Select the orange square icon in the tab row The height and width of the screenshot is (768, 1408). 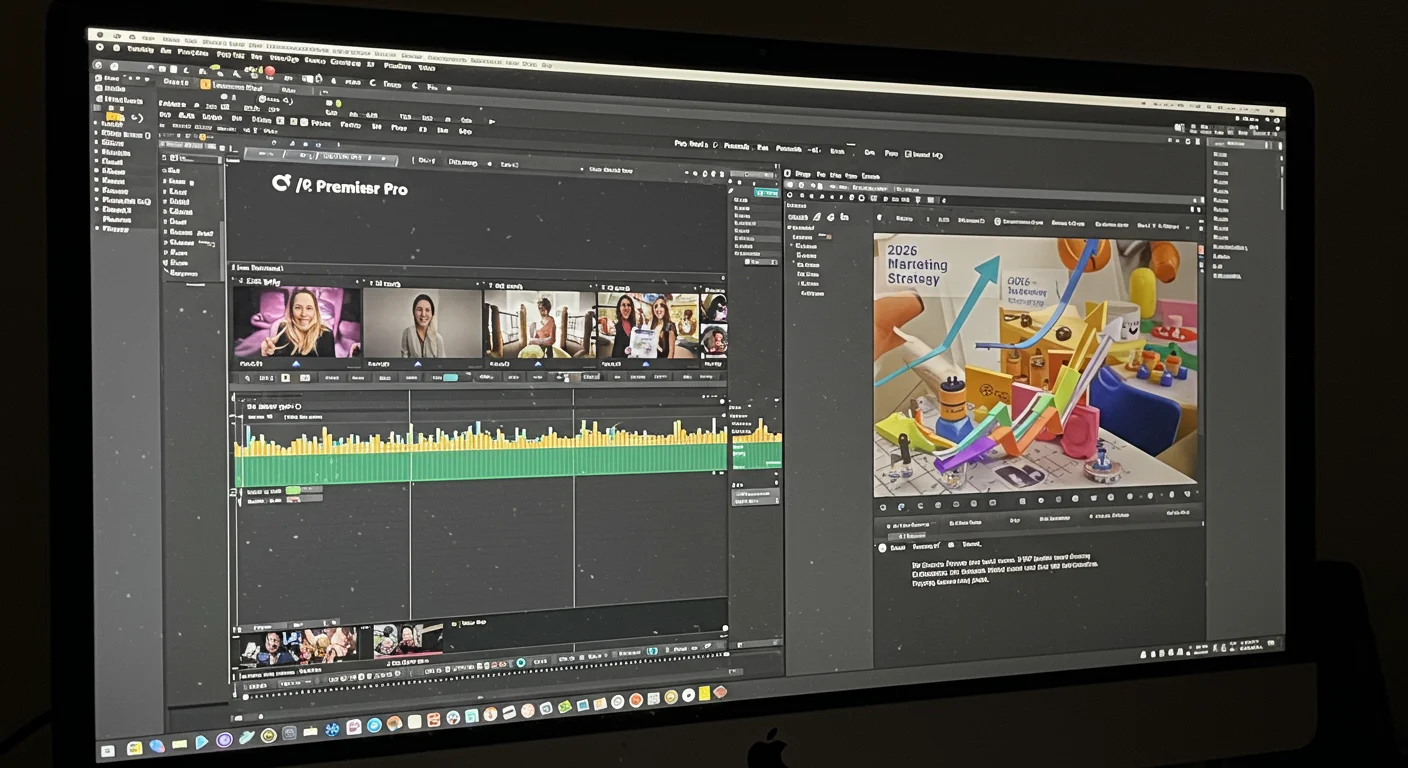206,84
